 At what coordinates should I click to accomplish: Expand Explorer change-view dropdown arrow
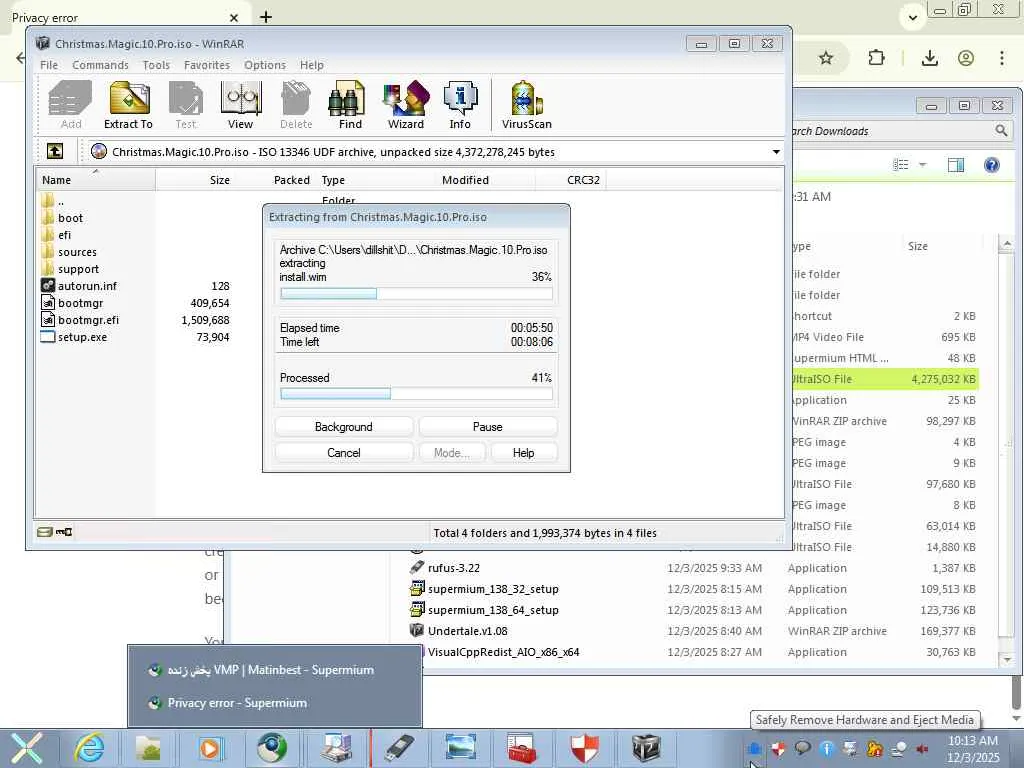(923, 165)
